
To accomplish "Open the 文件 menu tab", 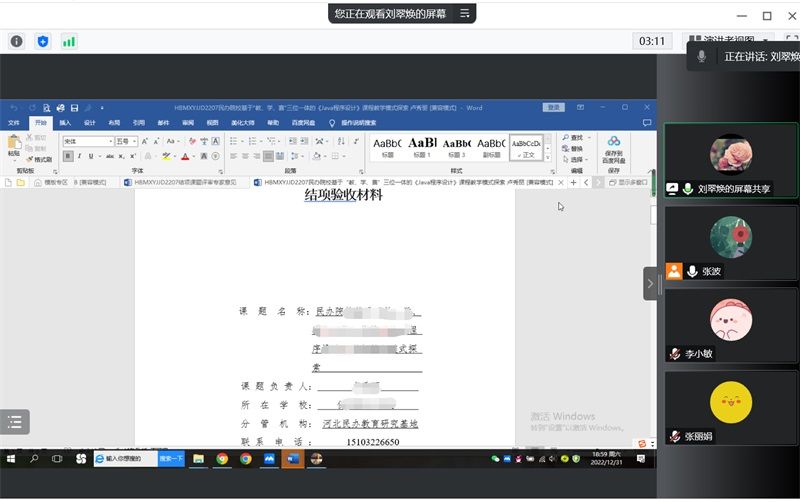I will point(14,123).
